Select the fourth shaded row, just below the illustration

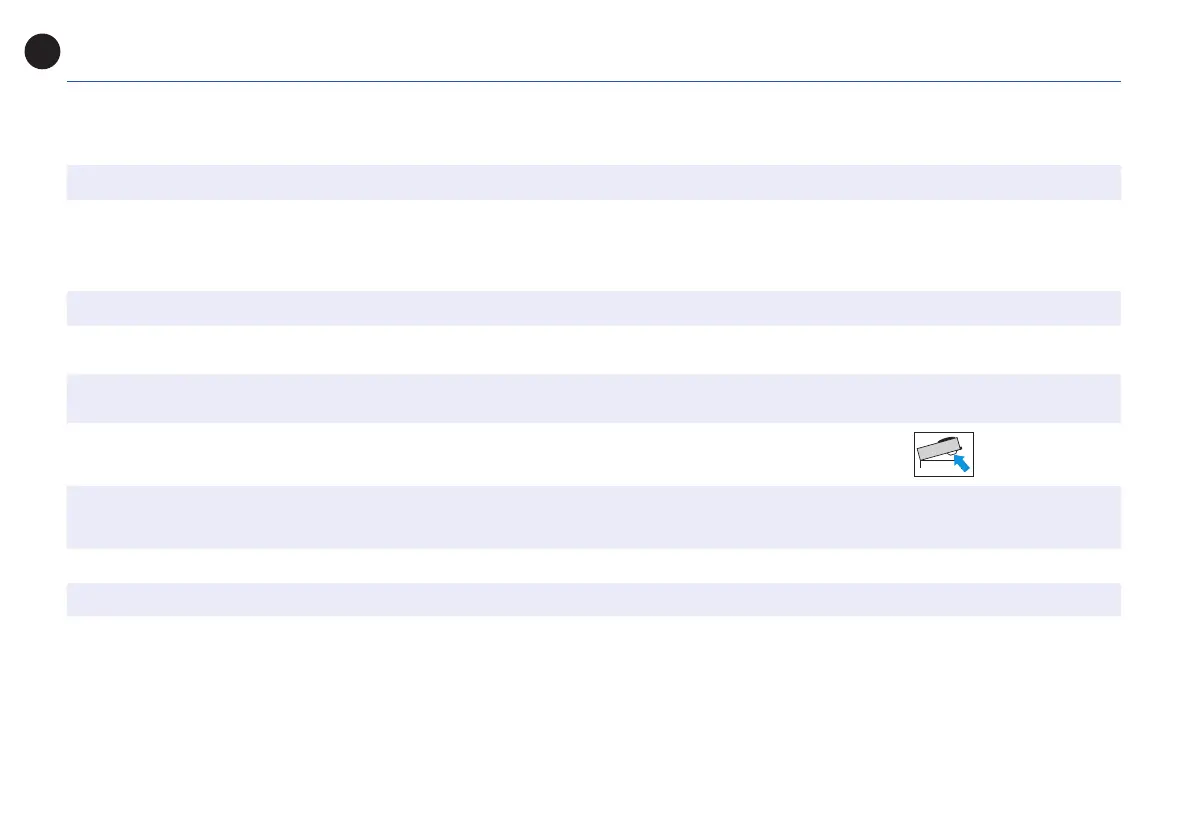(x=593, y=517)
